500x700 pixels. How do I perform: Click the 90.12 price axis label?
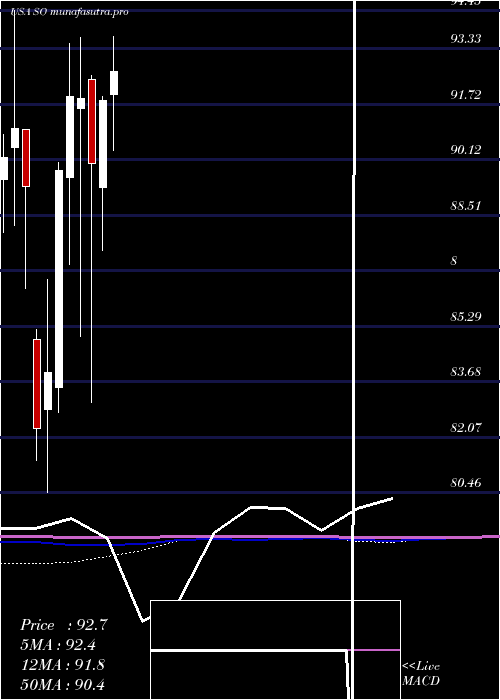pos(466,150)
